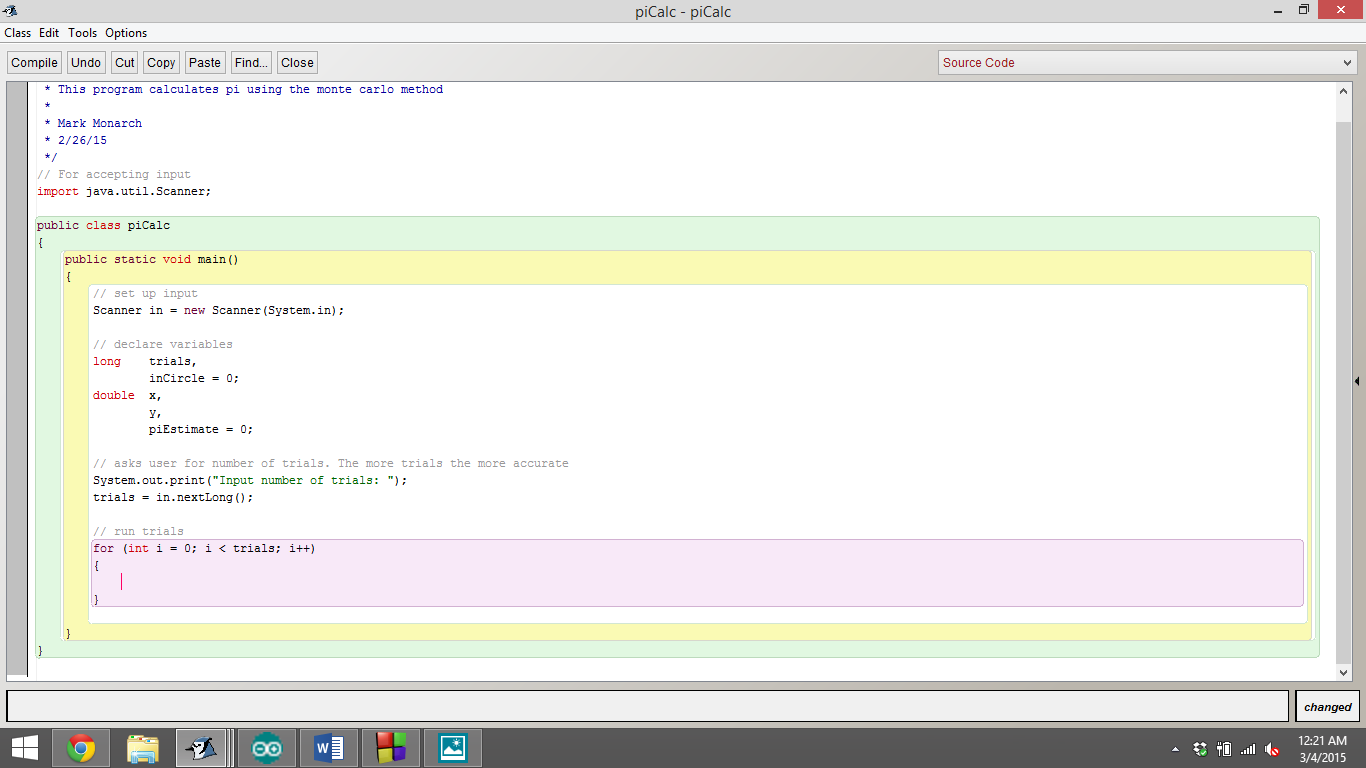This screenshot has height=768, width=1366.
Task: Click the Undo button
Action: coord(86,62)
